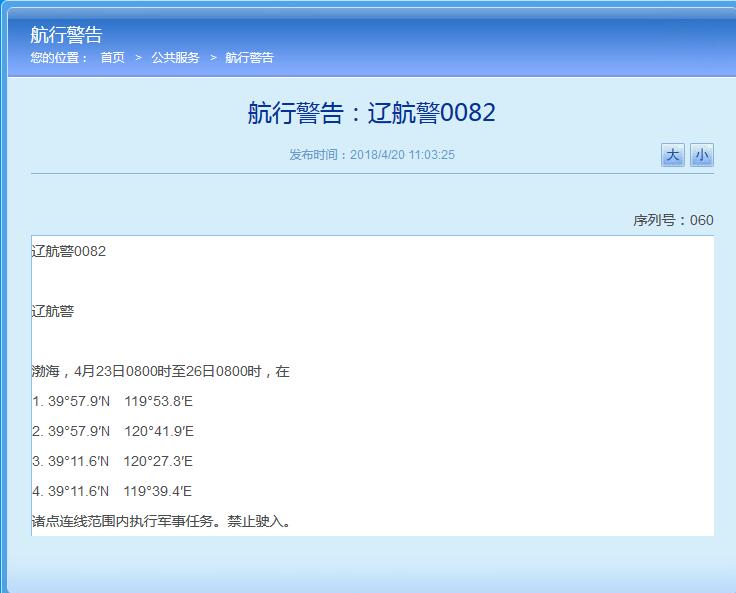Click the 禁止驶入 closing notice line
This screenshot has height=593, width=736.
click(162, 521)
